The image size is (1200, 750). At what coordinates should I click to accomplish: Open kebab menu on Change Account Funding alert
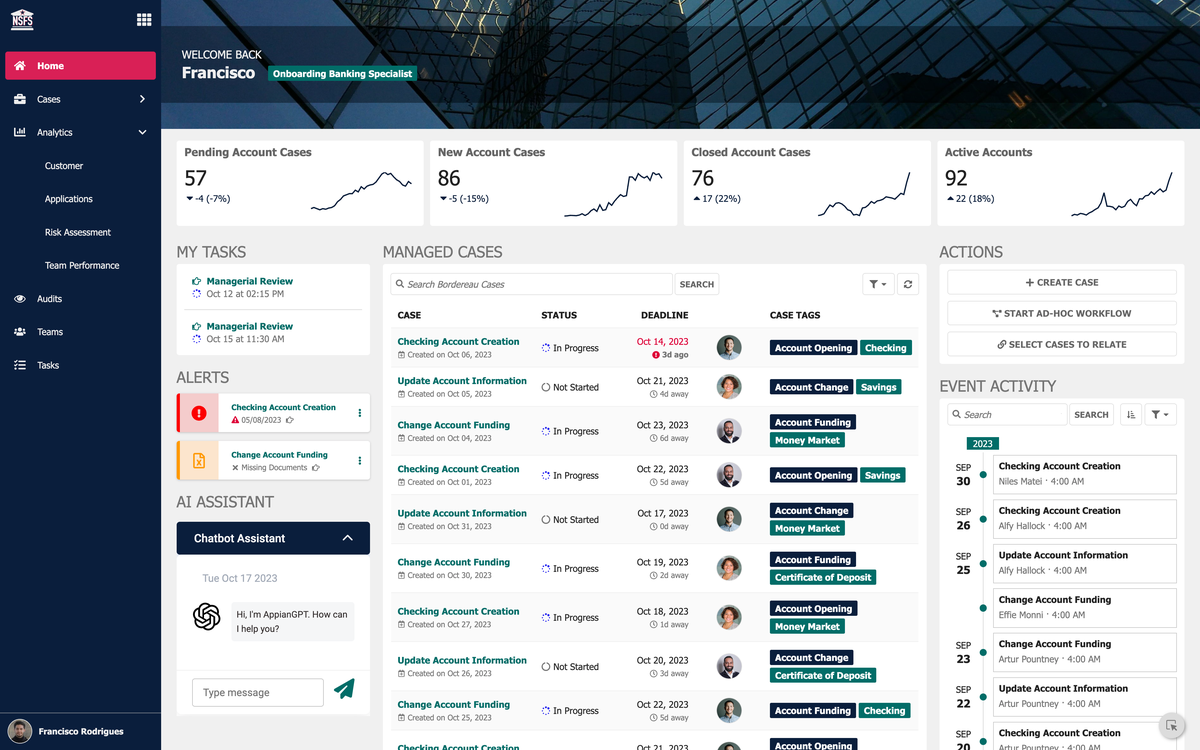tap(360, 461)
